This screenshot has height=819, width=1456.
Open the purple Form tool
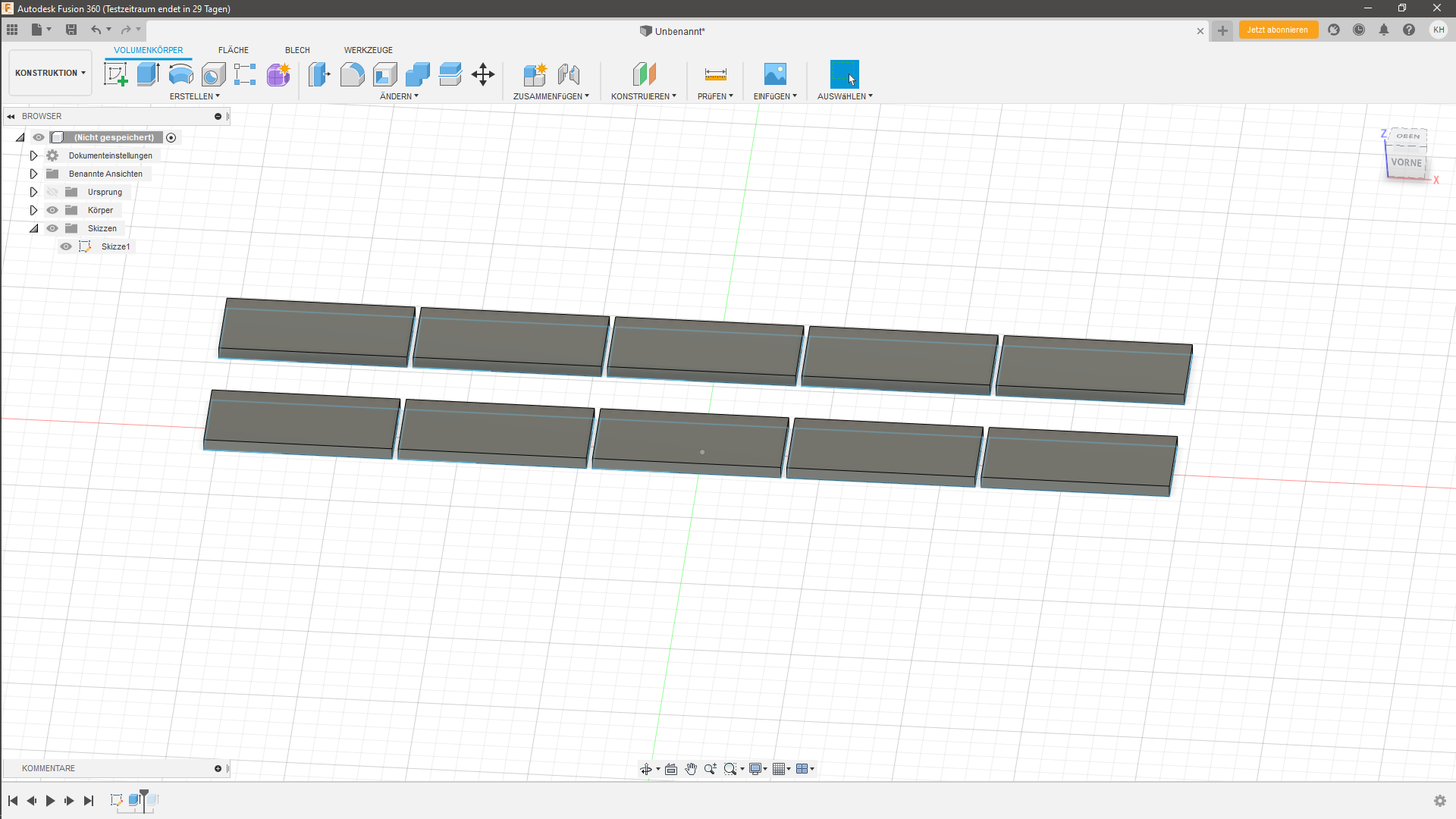pos(278,74)
